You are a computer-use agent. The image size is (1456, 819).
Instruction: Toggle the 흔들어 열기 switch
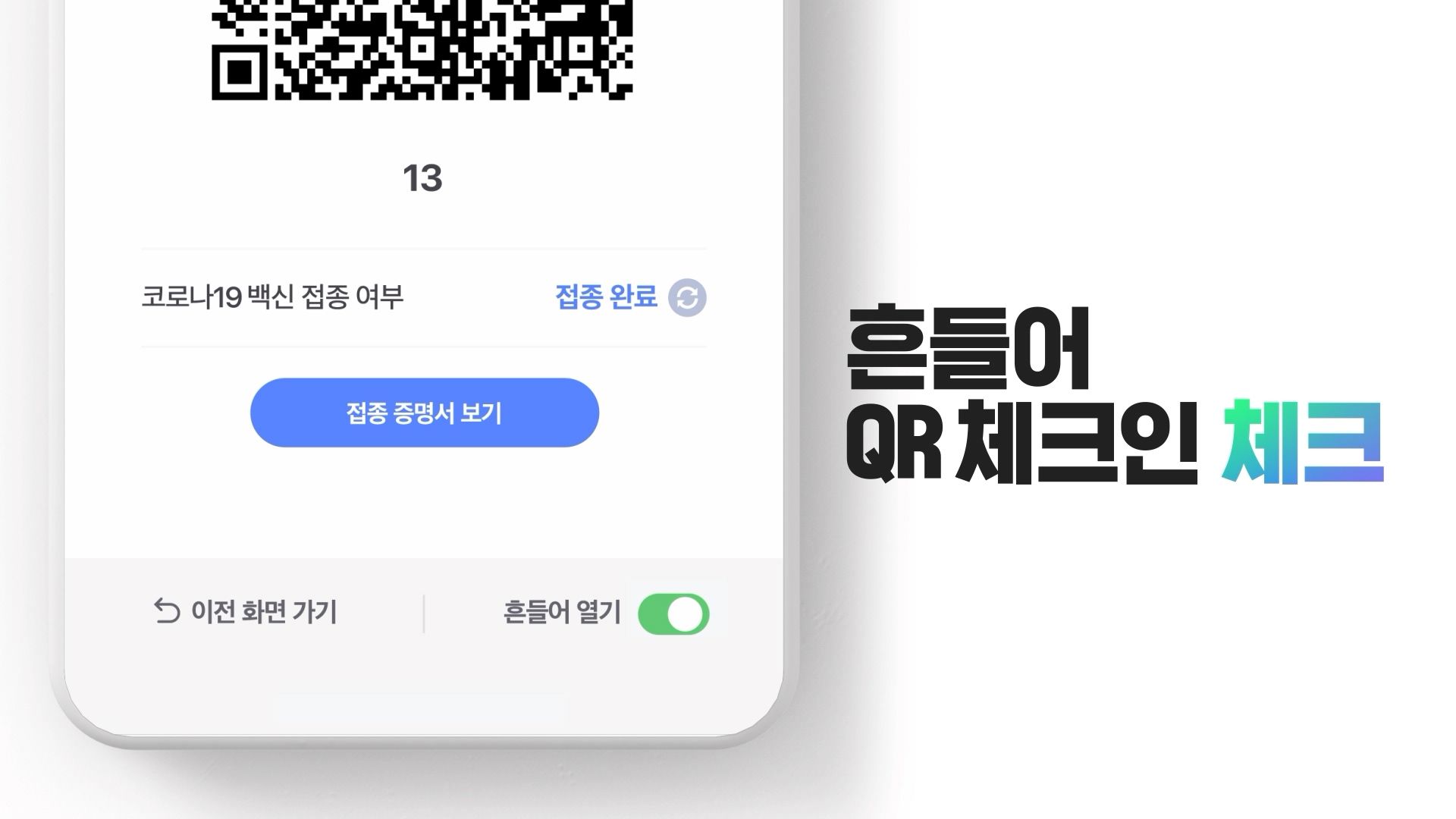673,613
